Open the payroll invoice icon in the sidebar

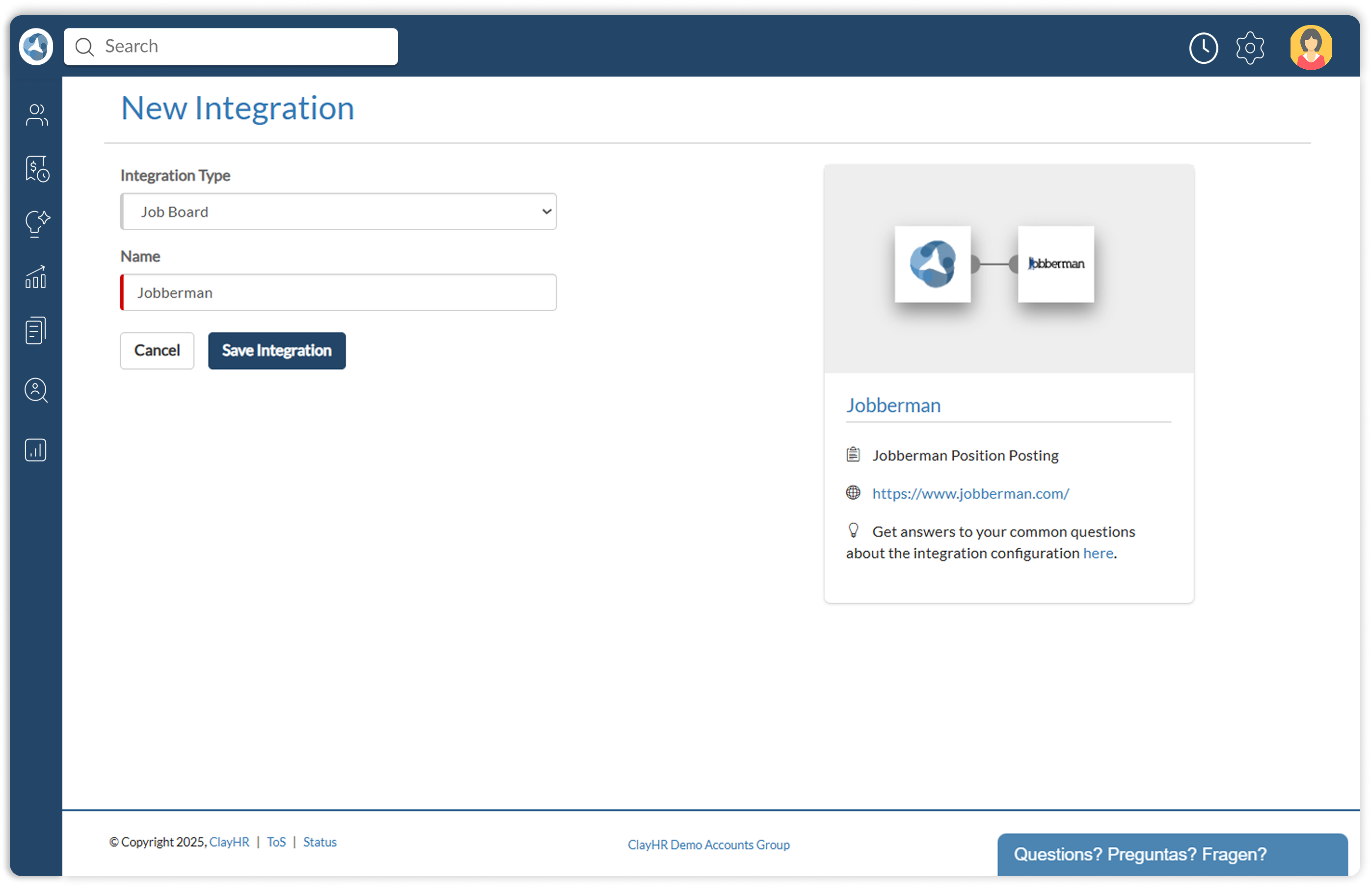[x=36, y=169]
